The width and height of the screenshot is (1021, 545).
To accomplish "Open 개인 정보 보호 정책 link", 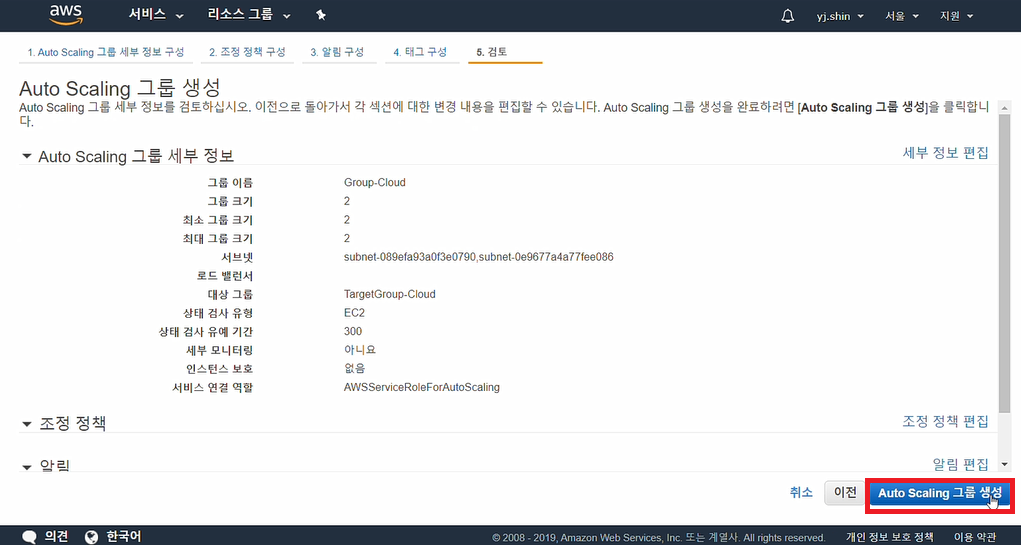I will 889,538.
